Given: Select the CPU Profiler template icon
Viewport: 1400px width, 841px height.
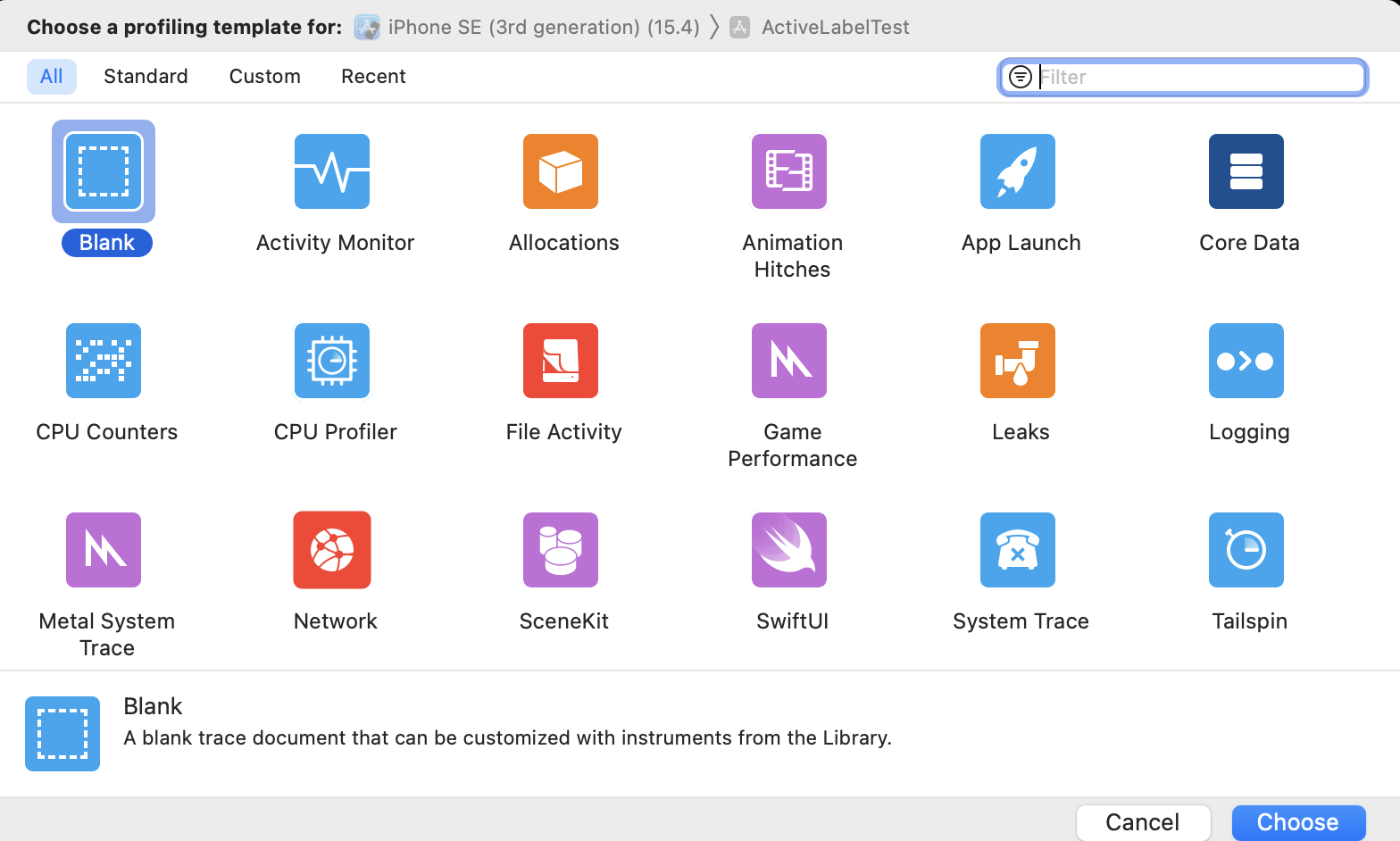Looking at the screenshot, I should tap(332, 361).
